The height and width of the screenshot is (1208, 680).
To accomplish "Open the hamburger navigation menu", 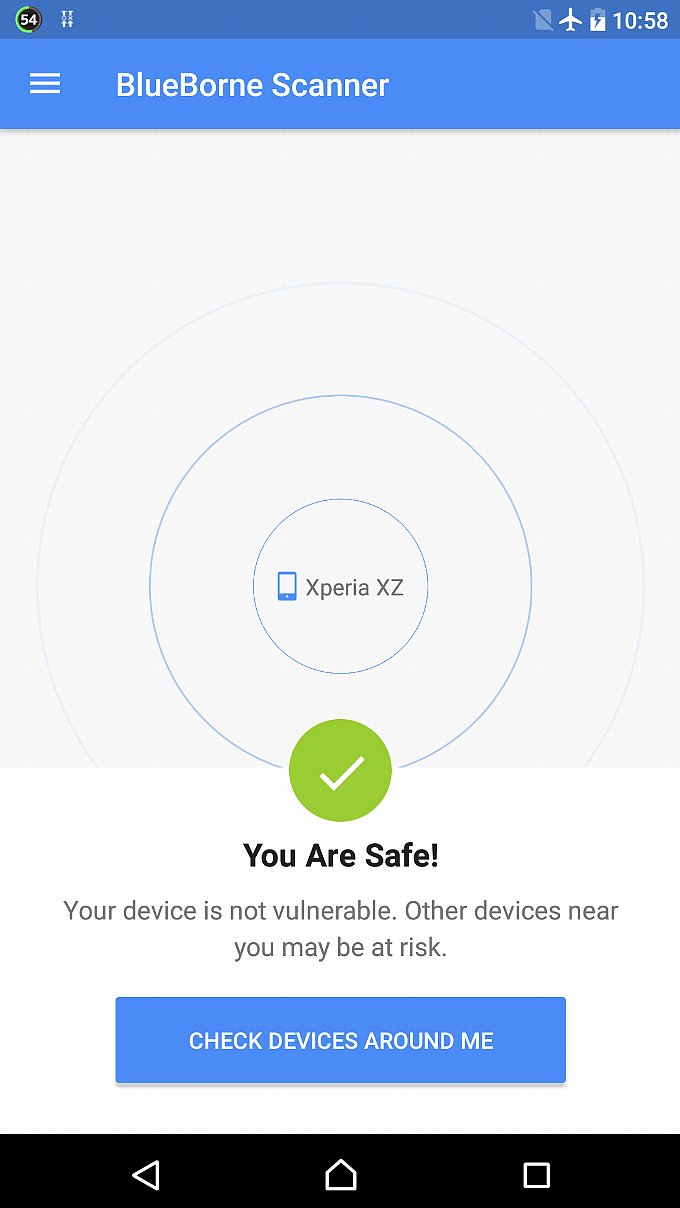I will pyautogui.click(x=45, y=84).
